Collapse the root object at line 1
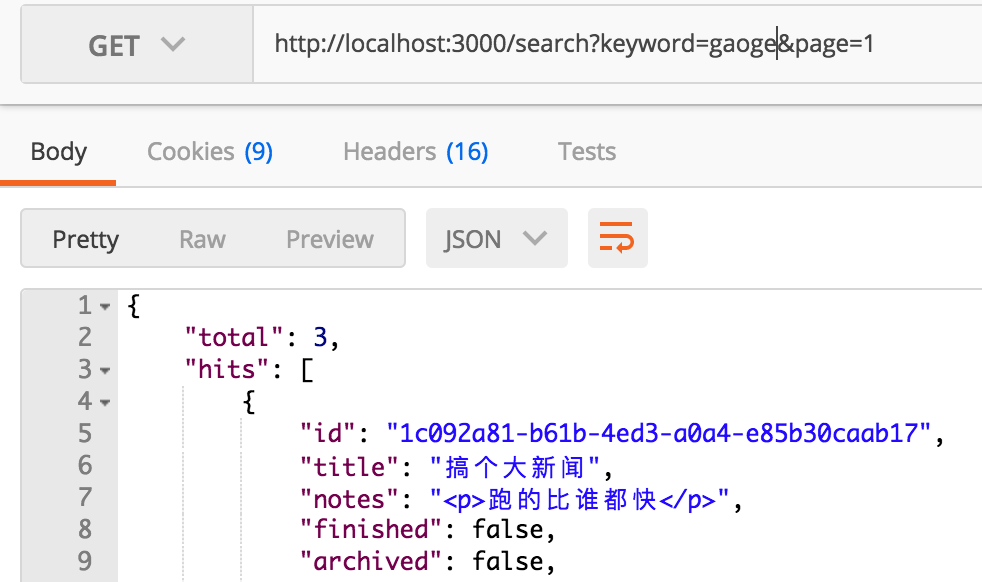Viewport: 982px width, 582px height. [106, 306]
